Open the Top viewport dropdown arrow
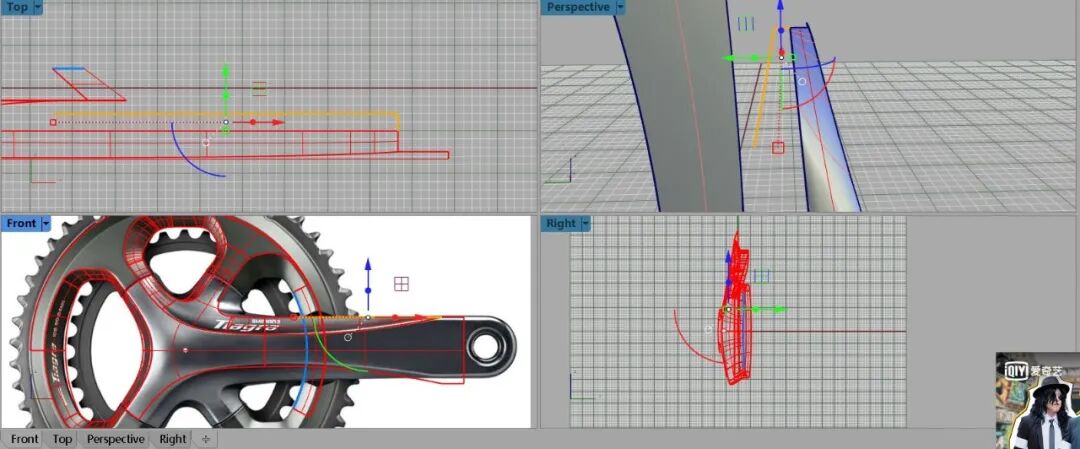Viewport: 1080px width, 449px height. [37, 7]
